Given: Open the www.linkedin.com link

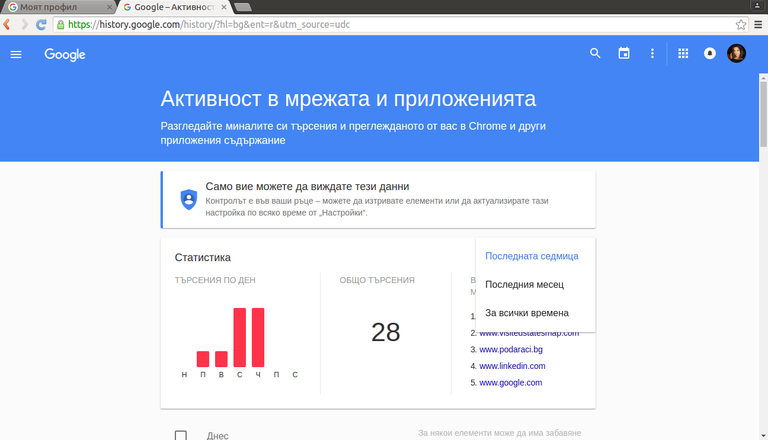Looking at the screenshot, I should 512,366.
